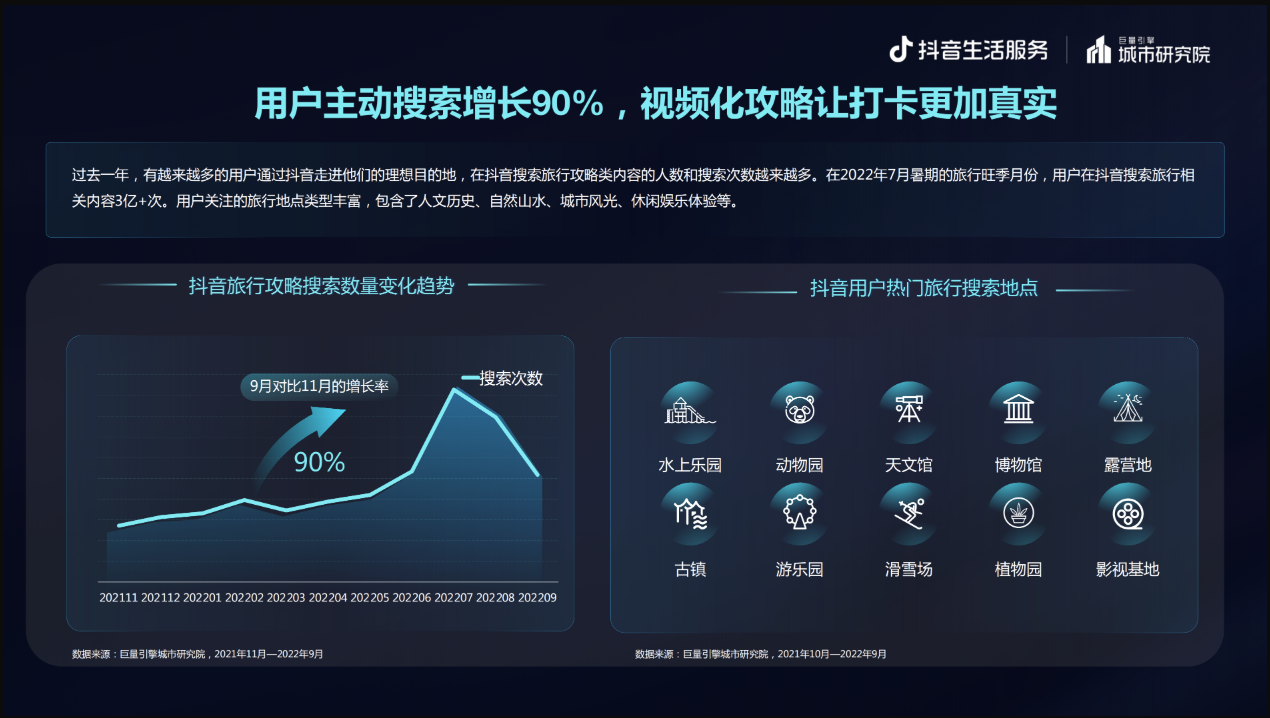
Task: Select the heading 抖音旅行攻略搜索数量变化趋势
Action: (322, 286)
